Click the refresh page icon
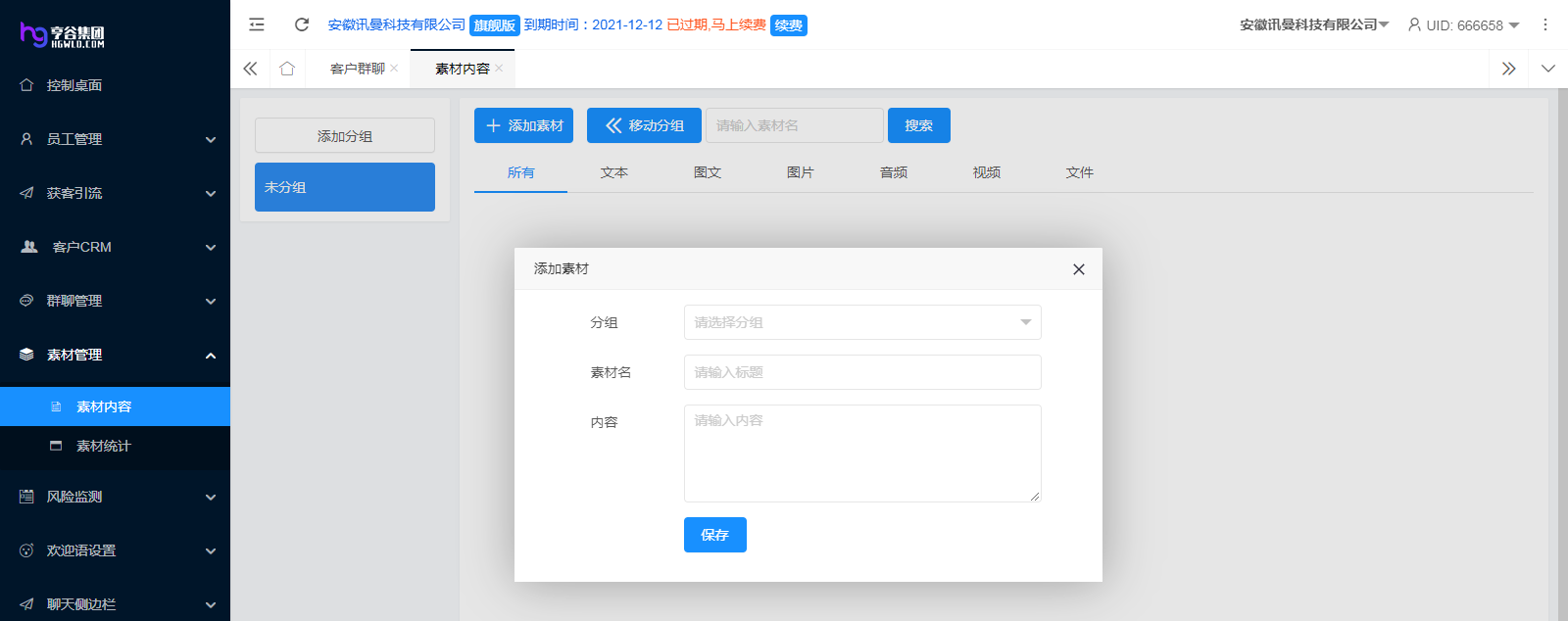 [302, 24]
